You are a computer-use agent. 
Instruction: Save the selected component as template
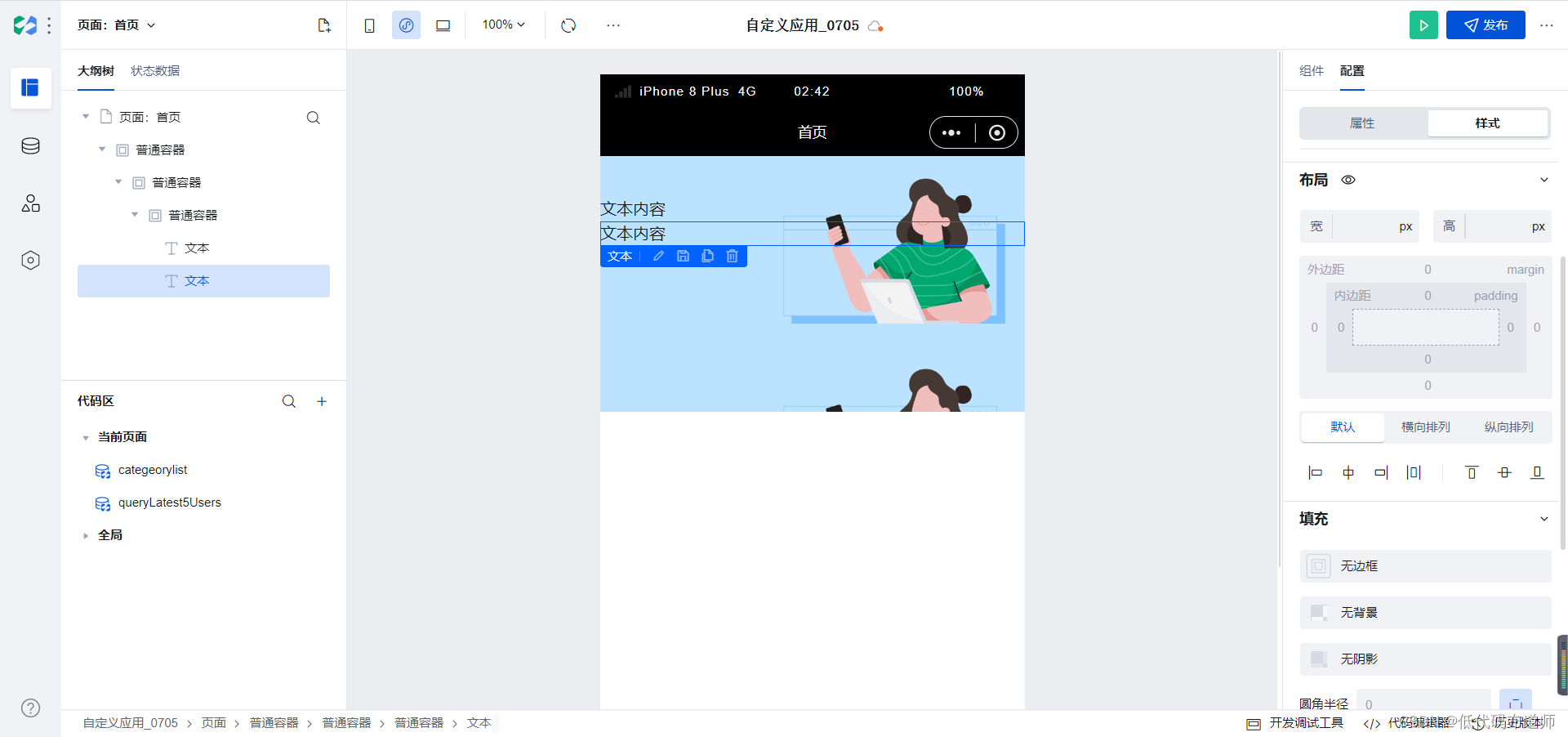click(683, 257)
